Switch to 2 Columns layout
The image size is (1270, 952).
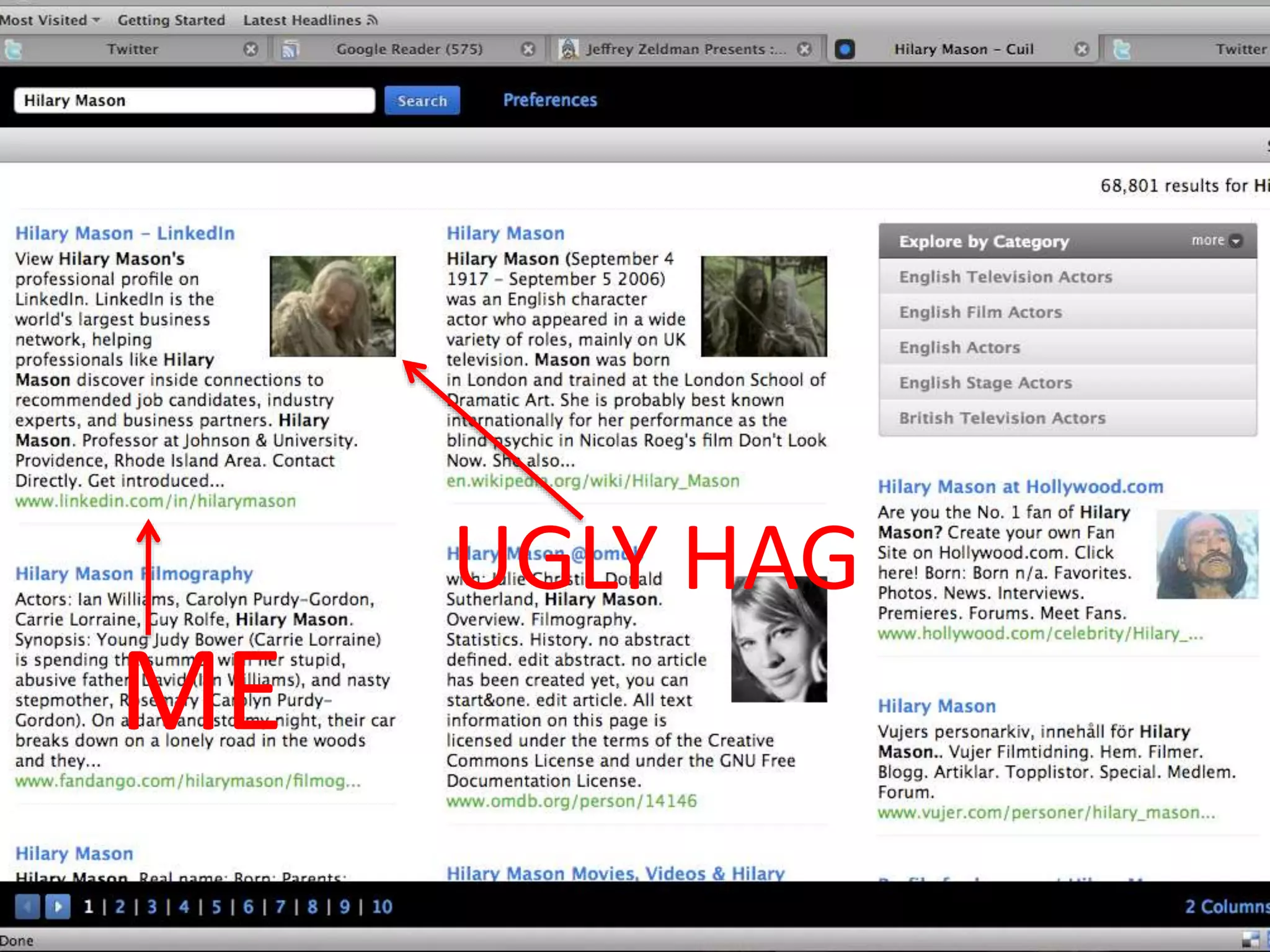coord(1227,907)
